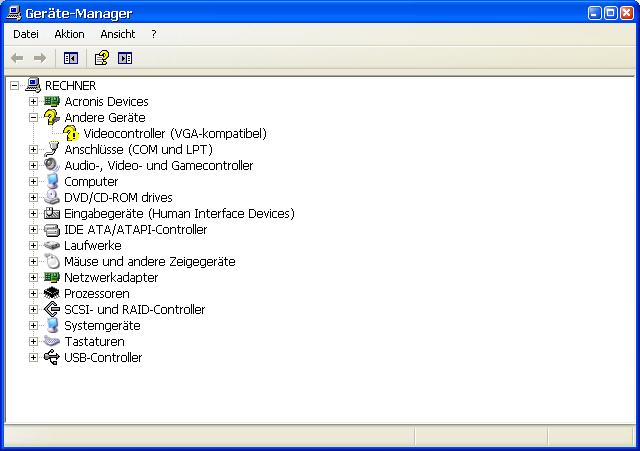640x451 pixels.
Task: Click the Prozessoren chip icon
Action: (x=52, y=293)
